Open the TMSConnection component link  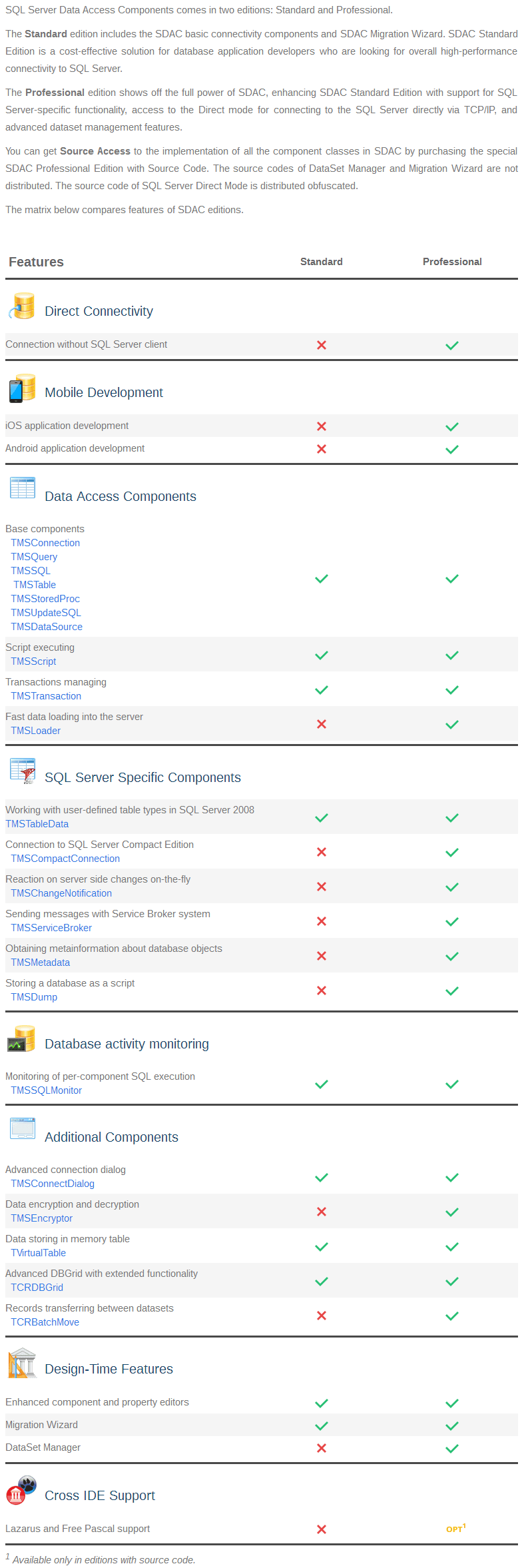coord(45,543)
